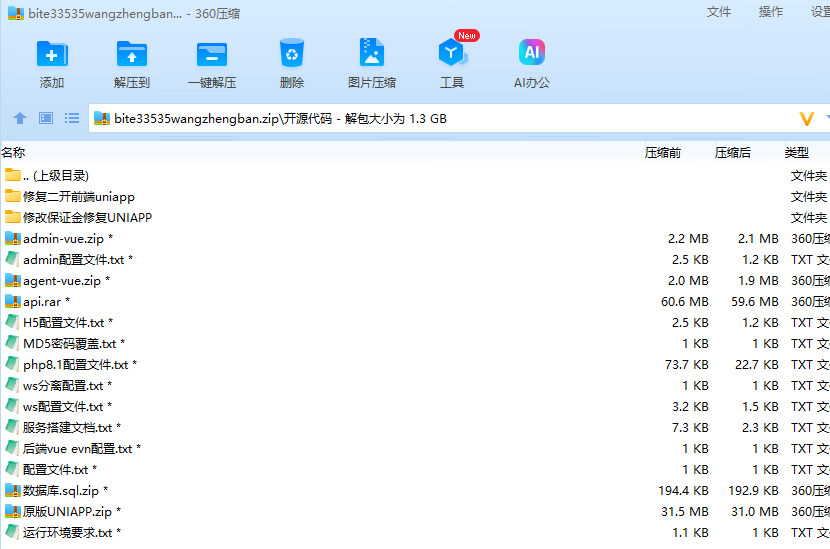Sort by the Name (名称) column header
830x549 pixels.
13,152
